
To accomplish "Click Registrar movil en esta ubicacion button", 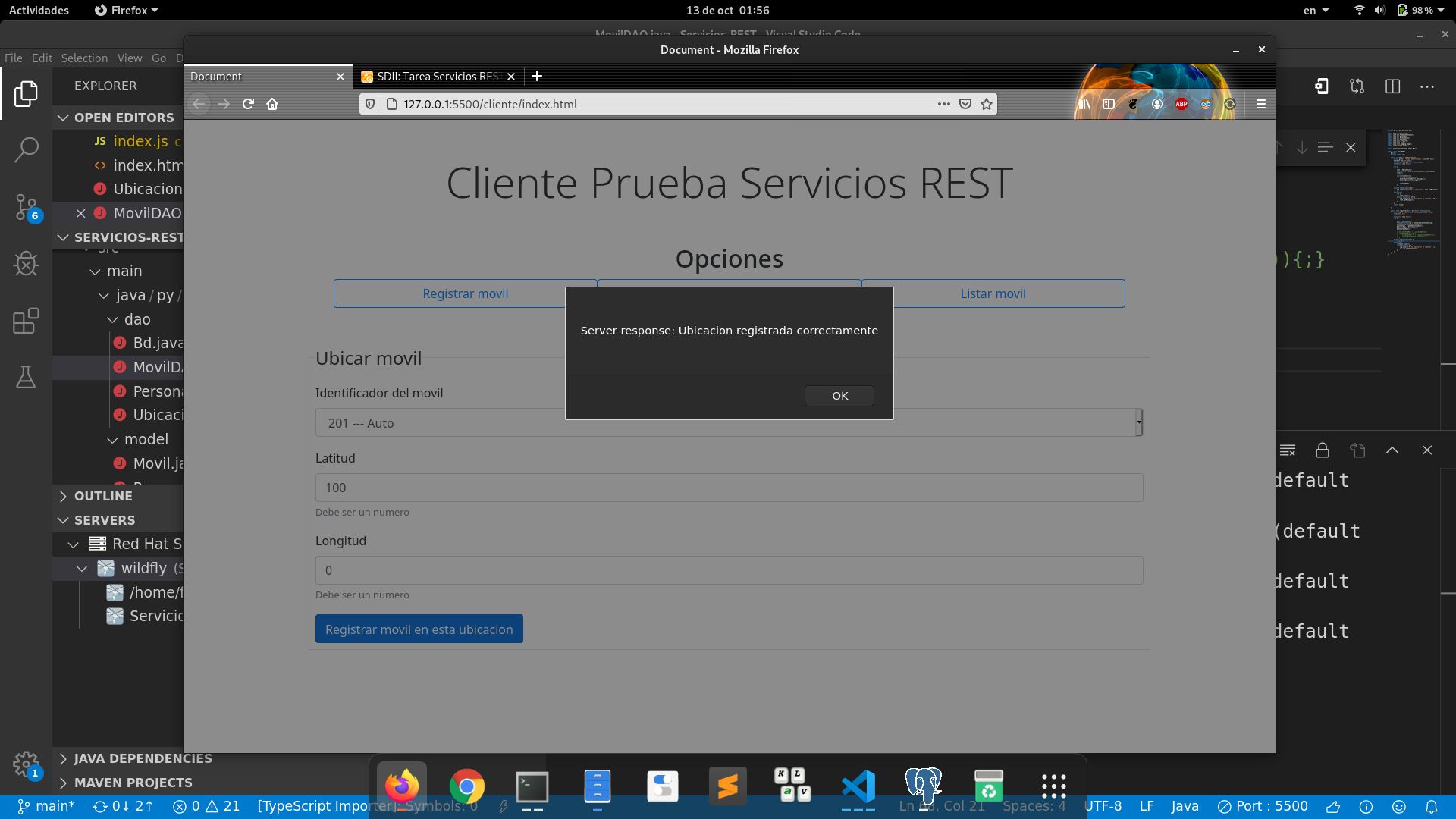I will 419,629.
